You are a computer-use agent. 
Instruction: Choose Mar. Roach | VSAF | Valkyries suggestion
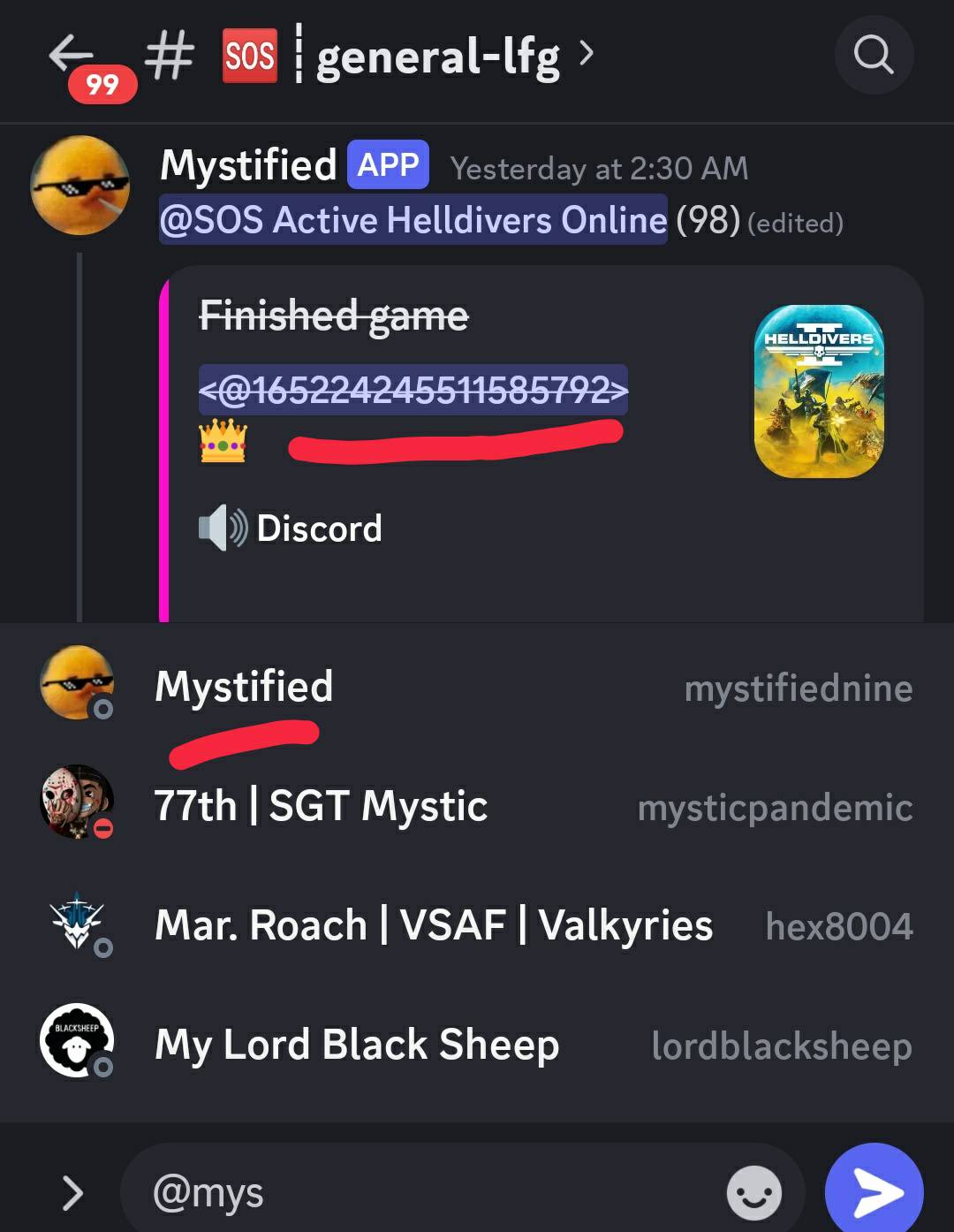pos(477,925)
